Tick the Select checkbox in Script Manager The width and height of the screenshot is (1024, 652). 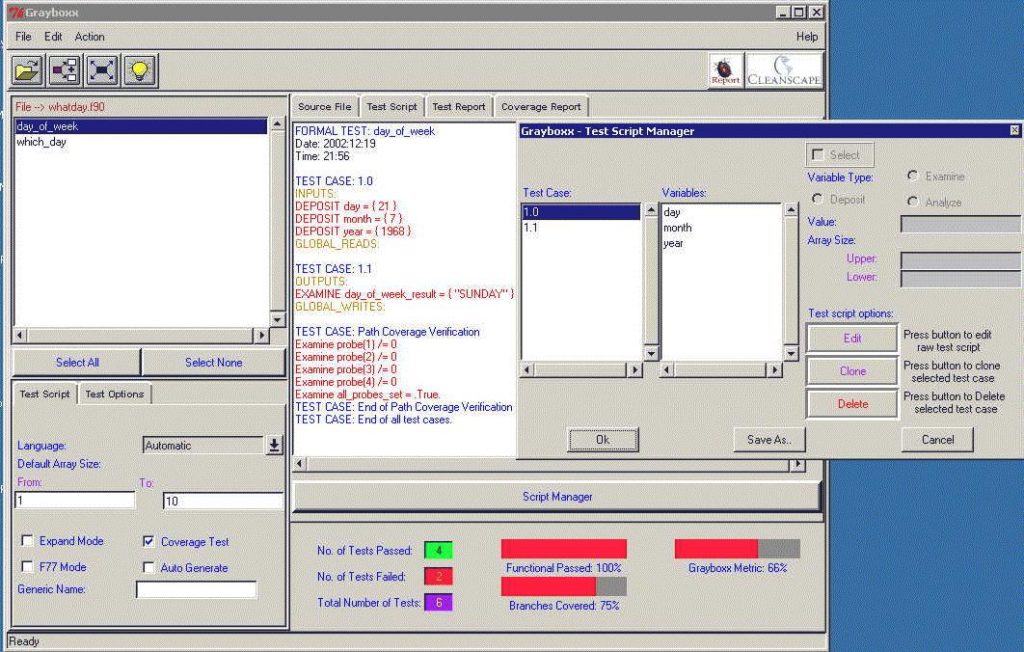(x=817, y=155)
